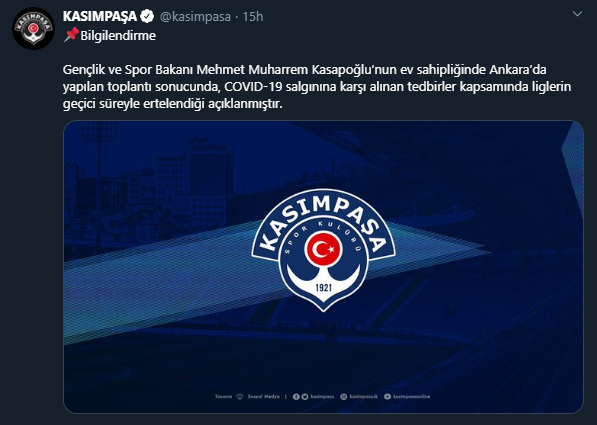Visit the @kasimpasa handle
The height and width of the screenshot is (425, 597).
(x=195, y=17)
